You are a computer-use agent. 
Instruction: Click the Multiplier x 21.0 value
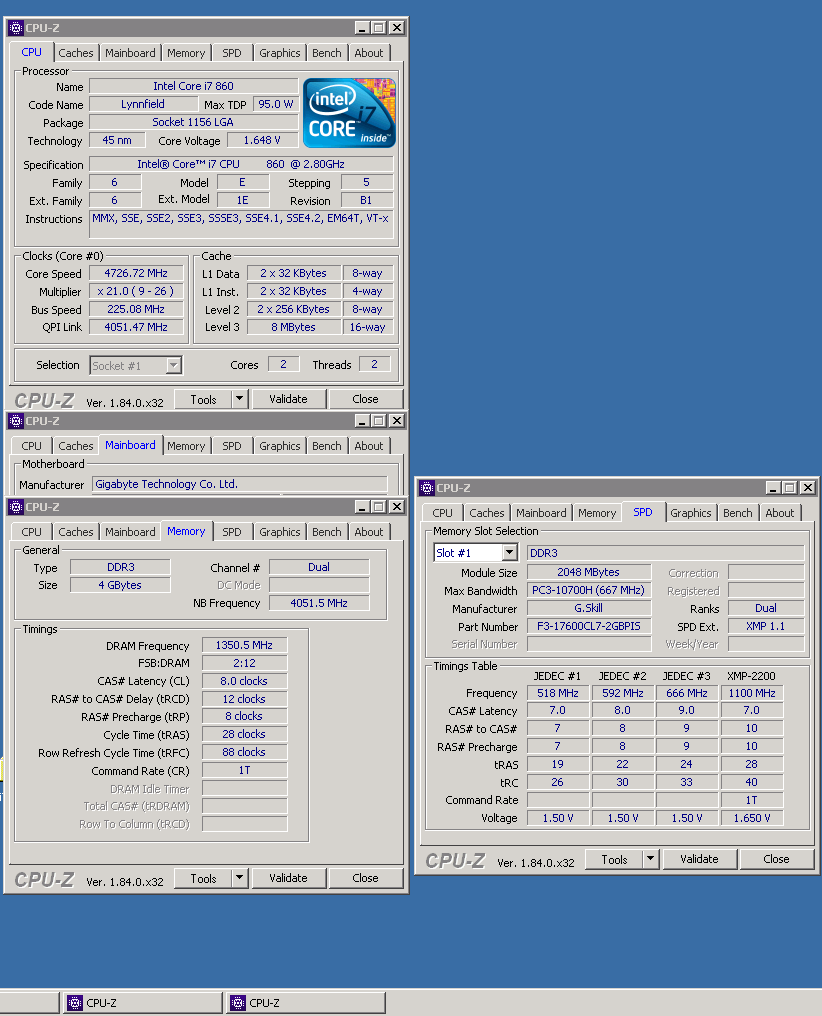tap(136, 292)
